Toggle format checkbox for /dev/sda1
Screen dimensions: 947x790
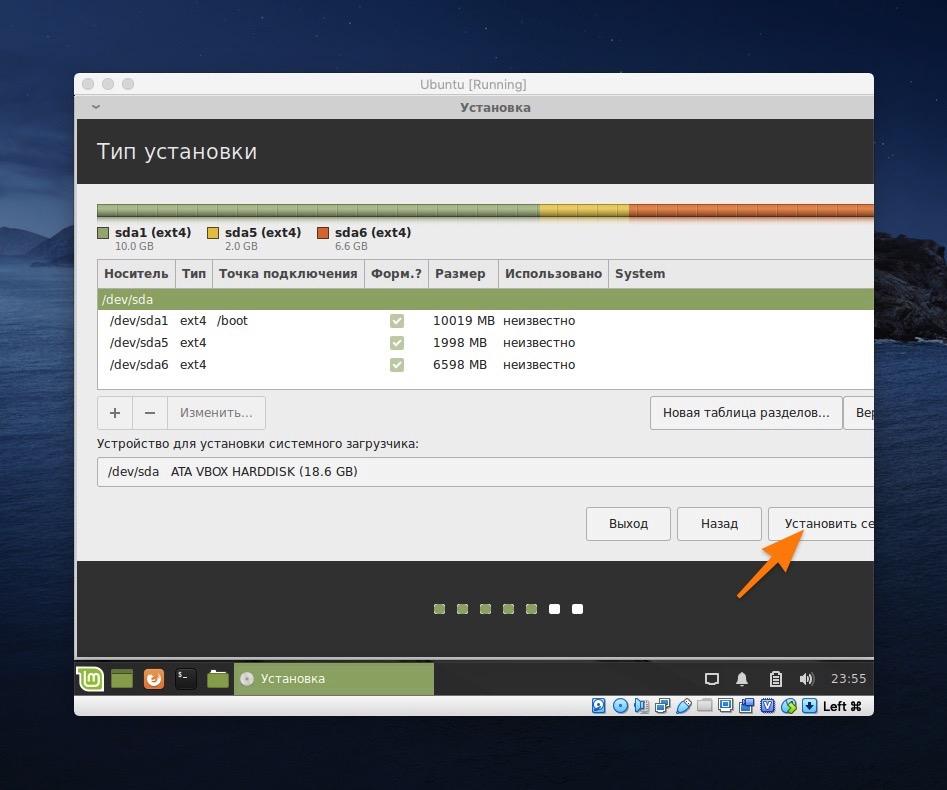coord(397,321)
